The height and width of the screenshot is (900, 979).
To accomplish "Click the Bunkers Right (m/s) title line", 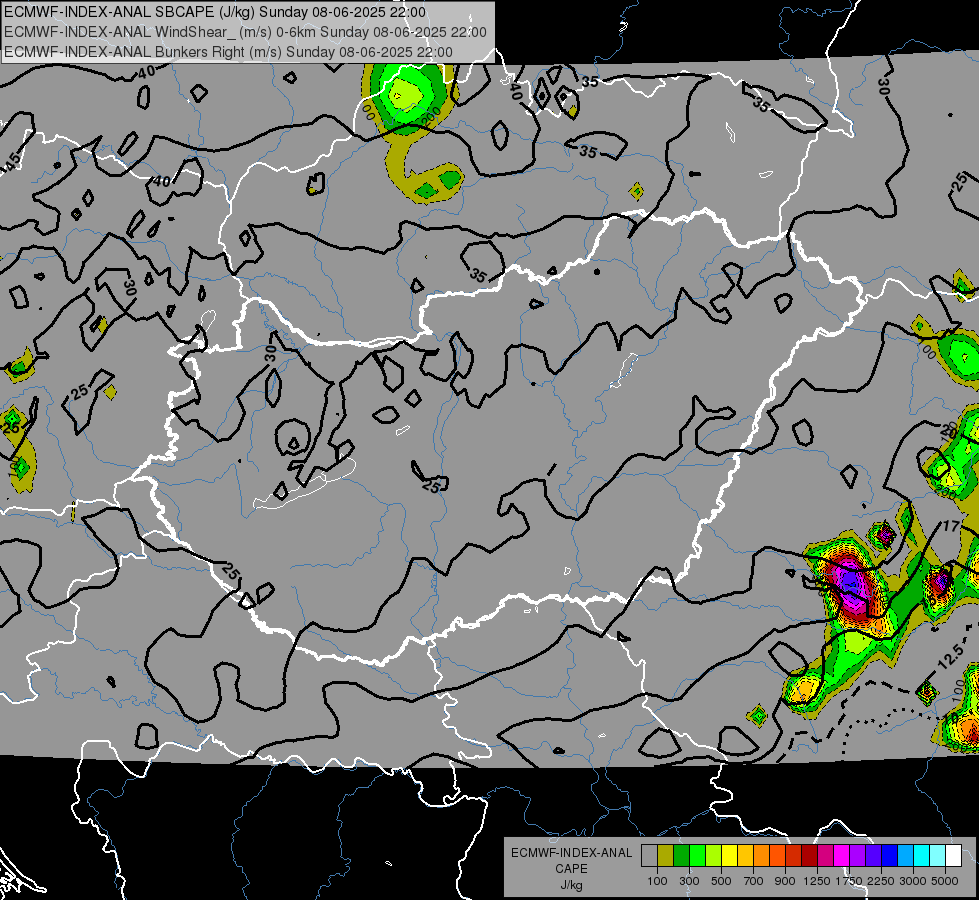I will coord(228,52).
